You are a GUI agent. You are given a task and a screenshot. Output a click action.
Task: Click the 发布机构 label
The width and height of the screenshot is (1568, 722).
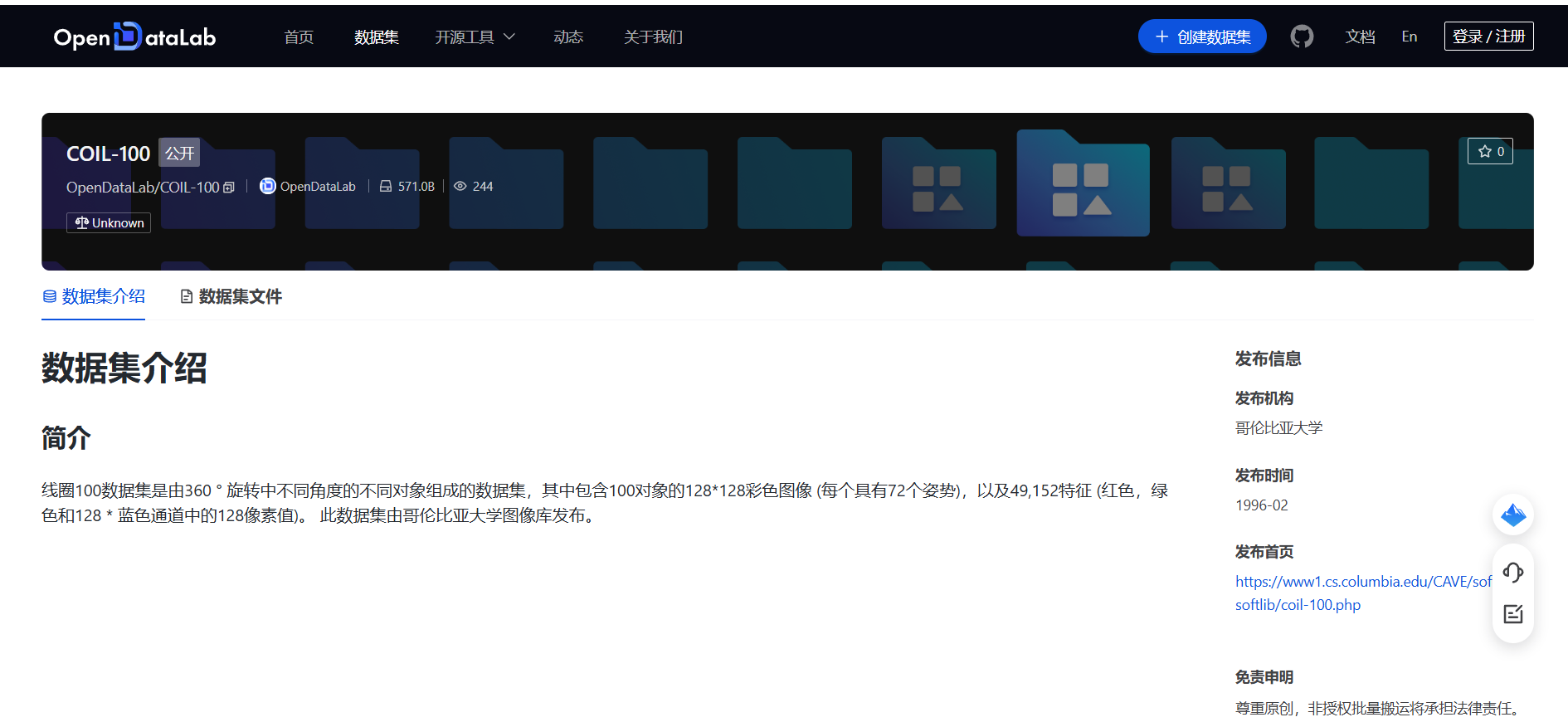tap(1264, 398)
